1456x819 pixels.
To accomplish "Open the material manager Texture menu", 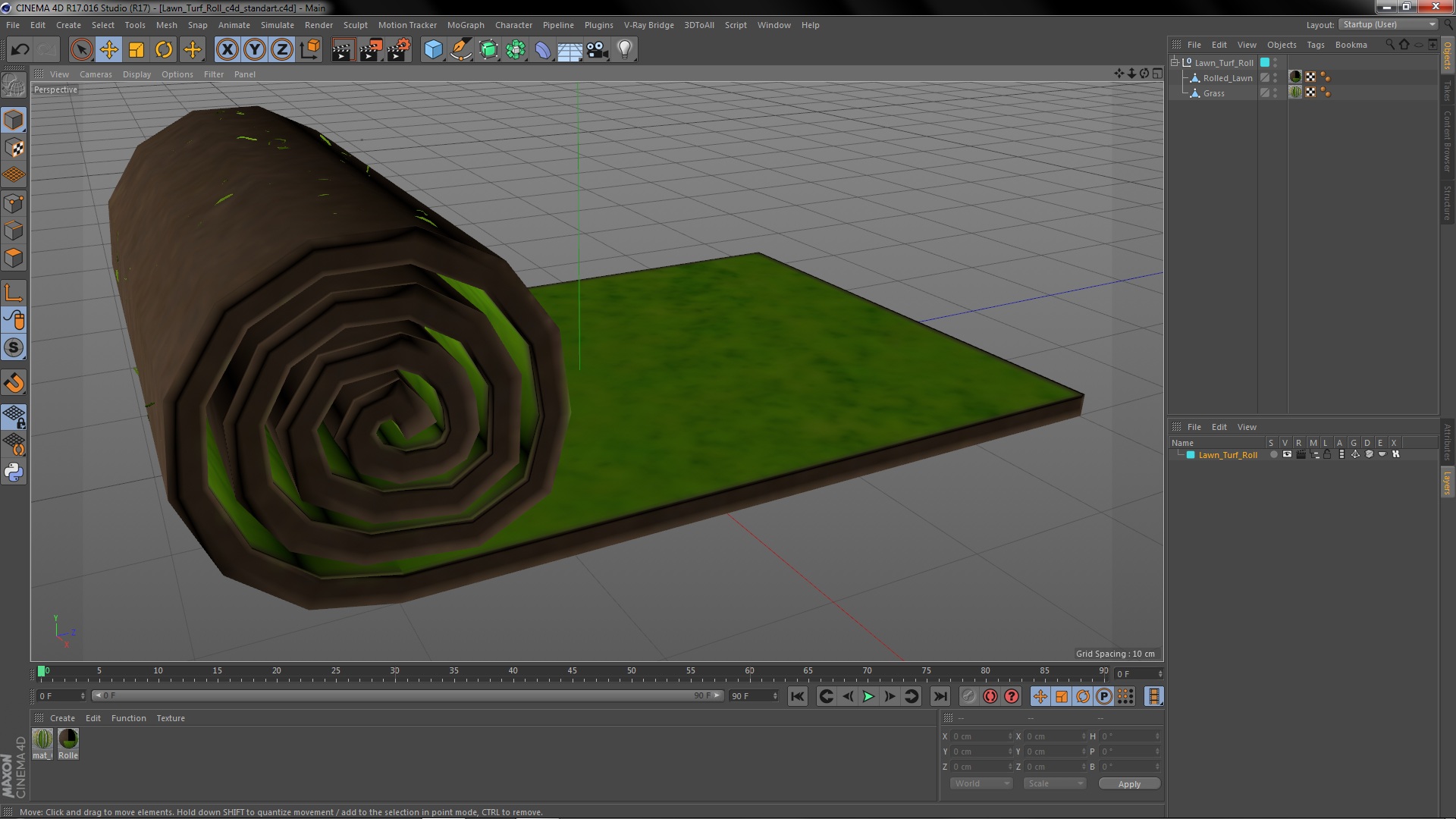I will tap(171, 718).
